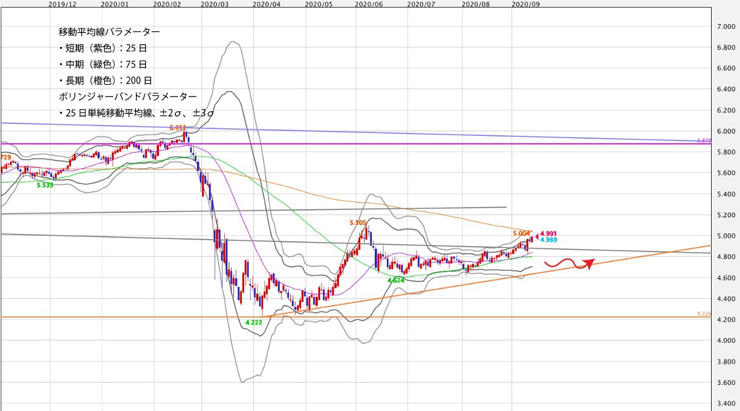
Task: Select the orange 5.004 high label
Action: click(521, 233)
